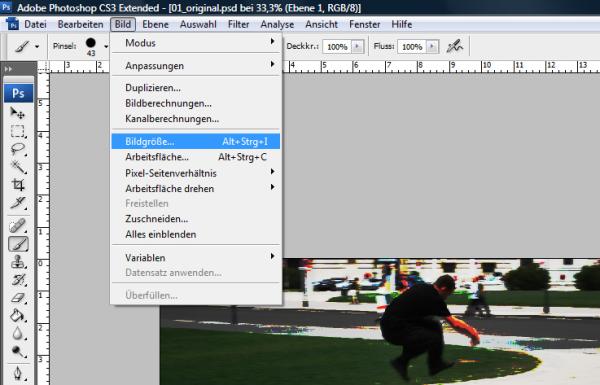Expand the Modus submenu
Screen dimensions: 600x385
[x=196, y=43]
